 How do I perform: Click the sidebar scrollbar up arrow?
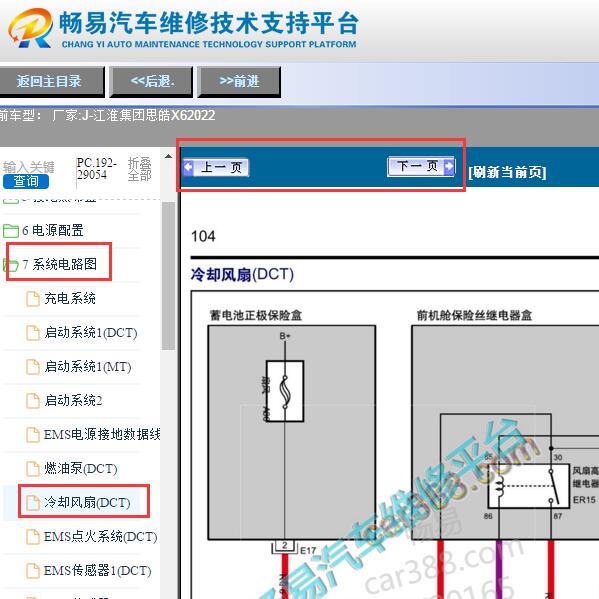click(x=168, y=156)
